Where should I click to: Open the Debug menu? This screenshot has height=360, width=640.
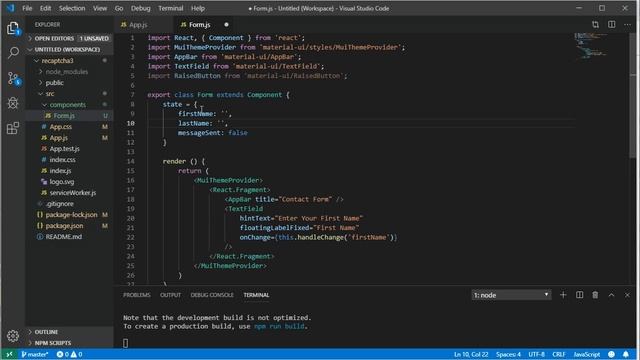coord(141,8)
